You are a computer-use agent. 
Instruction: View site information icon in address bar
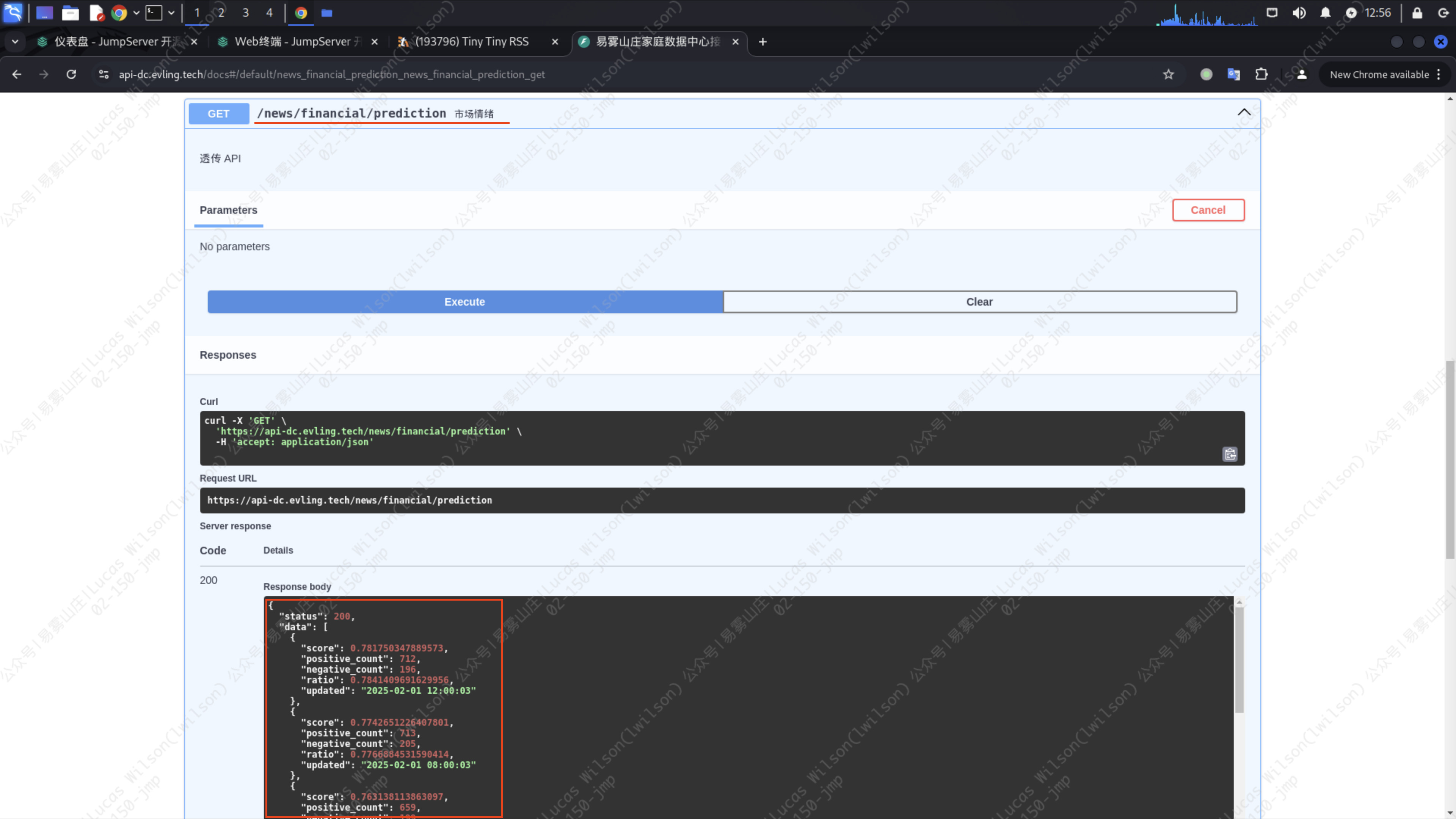(x=104, y=74)
